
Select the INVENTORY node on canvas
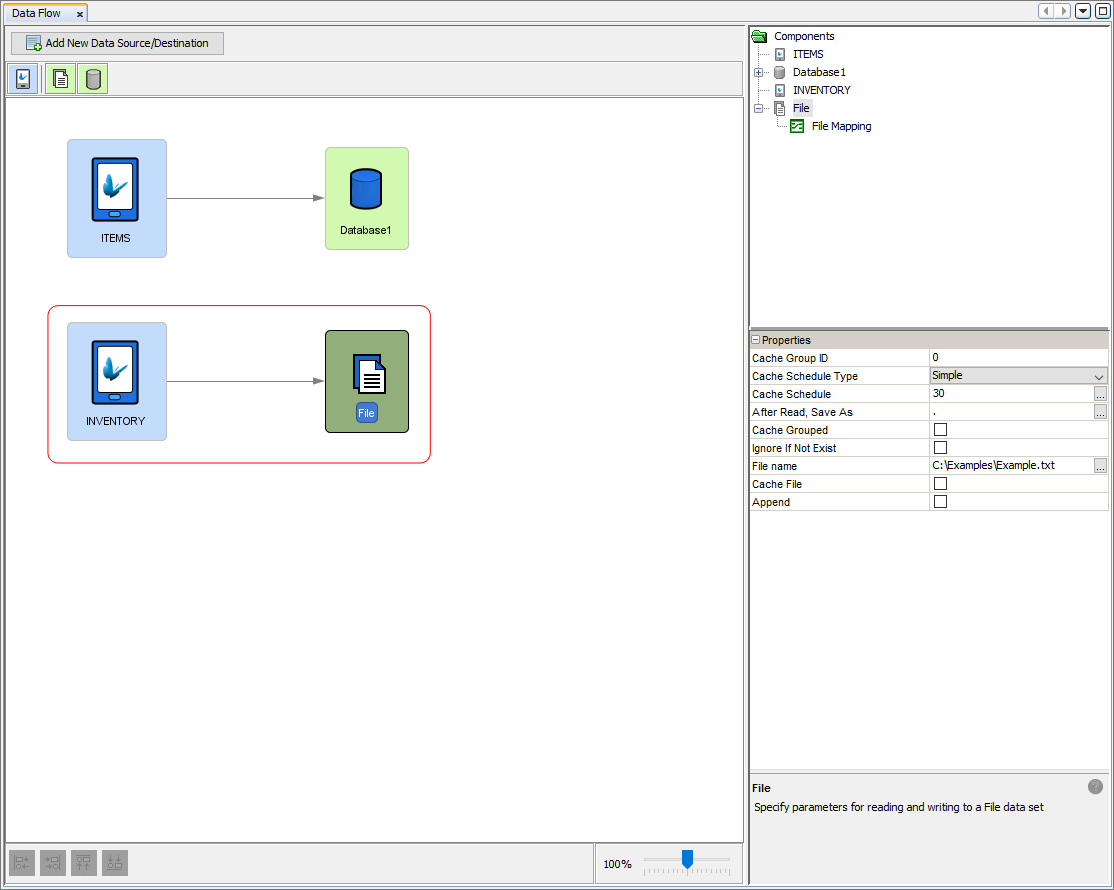[116, 381]
